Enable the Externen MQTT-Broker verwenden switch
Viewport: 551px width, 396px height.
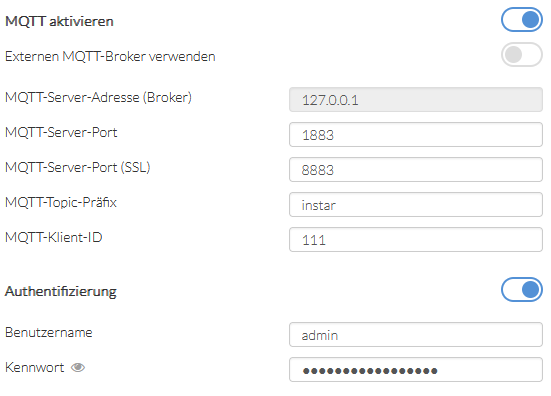[522, 54]
